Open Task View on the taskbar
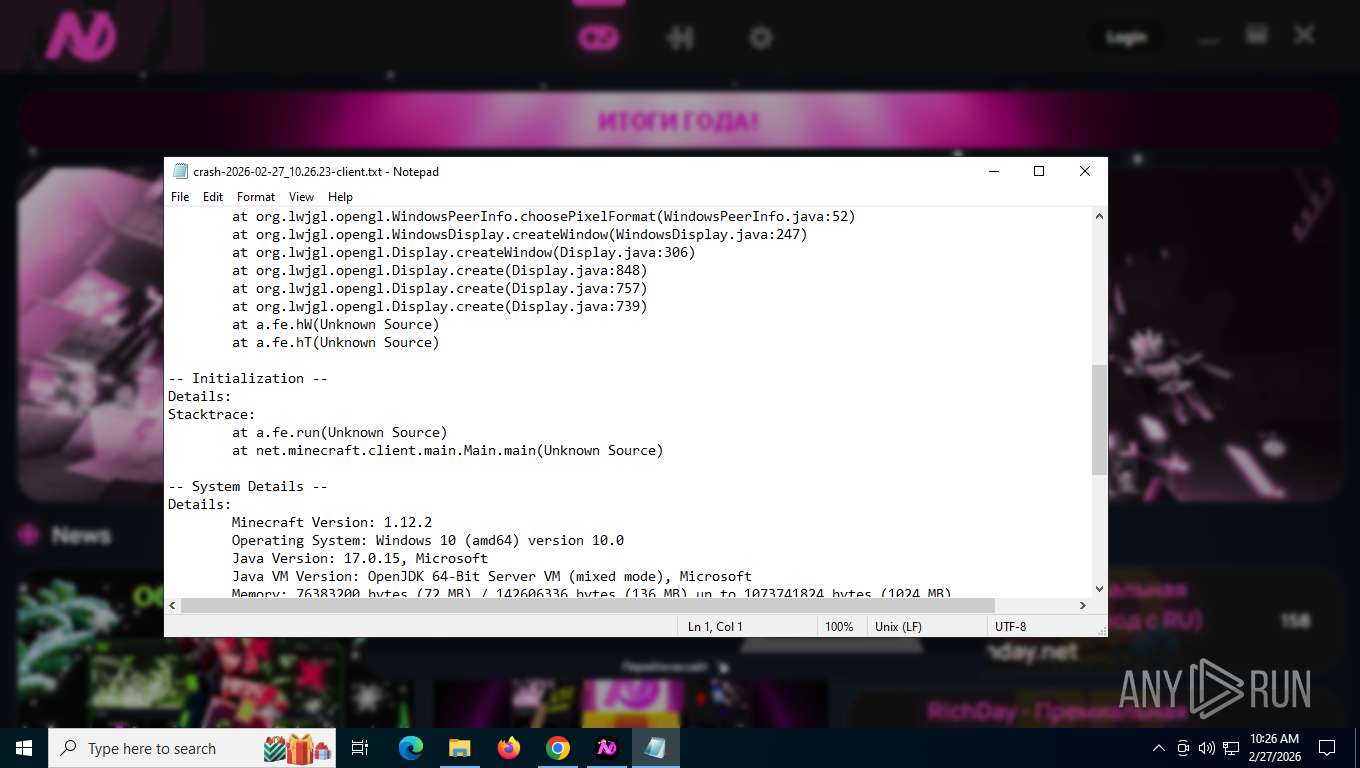The height and width of the screenshot is (768, 1360). point(360,748)
